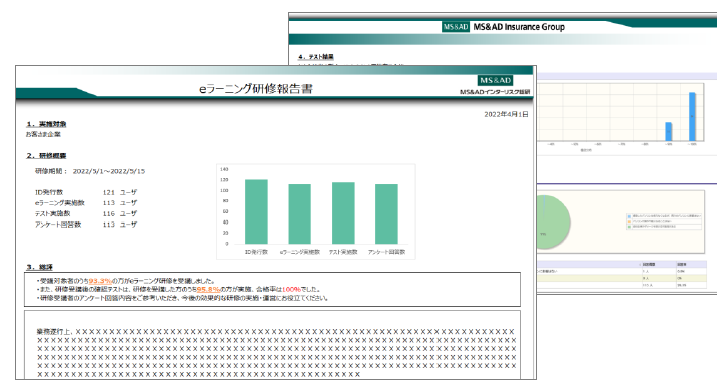Click the eラーニング実施数 label in the summary list
This screenshot has width=717, height=382.
pos(59,203)
